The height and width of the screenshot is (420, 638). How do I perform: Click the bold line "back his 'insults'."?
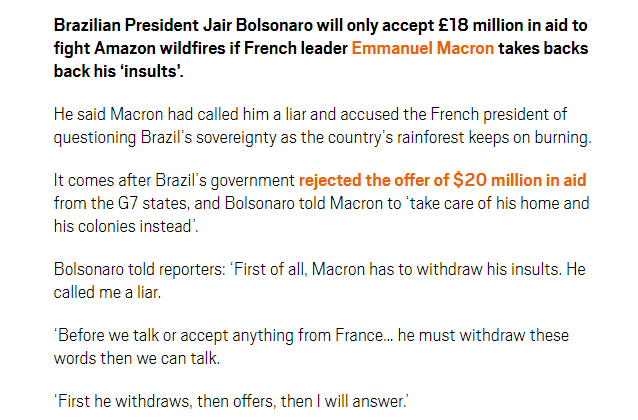[x=118, y=71]
